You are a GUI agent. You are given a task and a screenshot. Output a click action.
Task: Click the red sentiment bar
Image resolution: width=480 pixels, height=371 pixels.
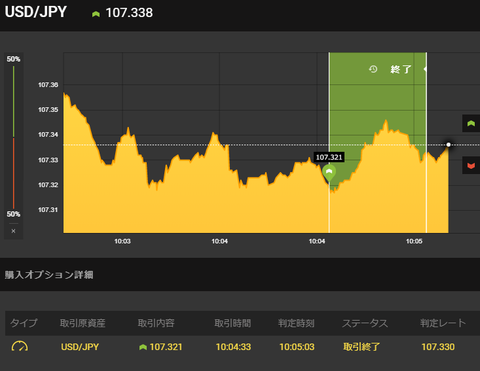[14, 173]
